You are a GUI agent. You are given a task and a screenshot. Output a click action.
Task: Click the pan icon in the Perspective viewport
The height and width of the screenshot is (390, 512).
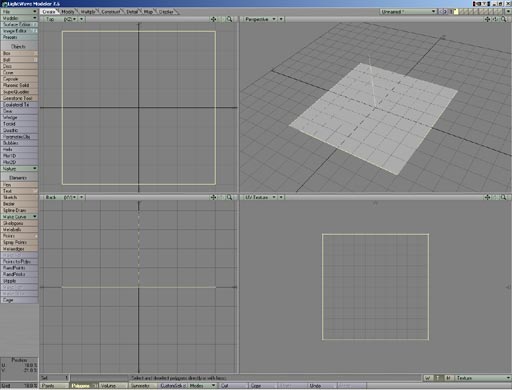tap(488, 19)
